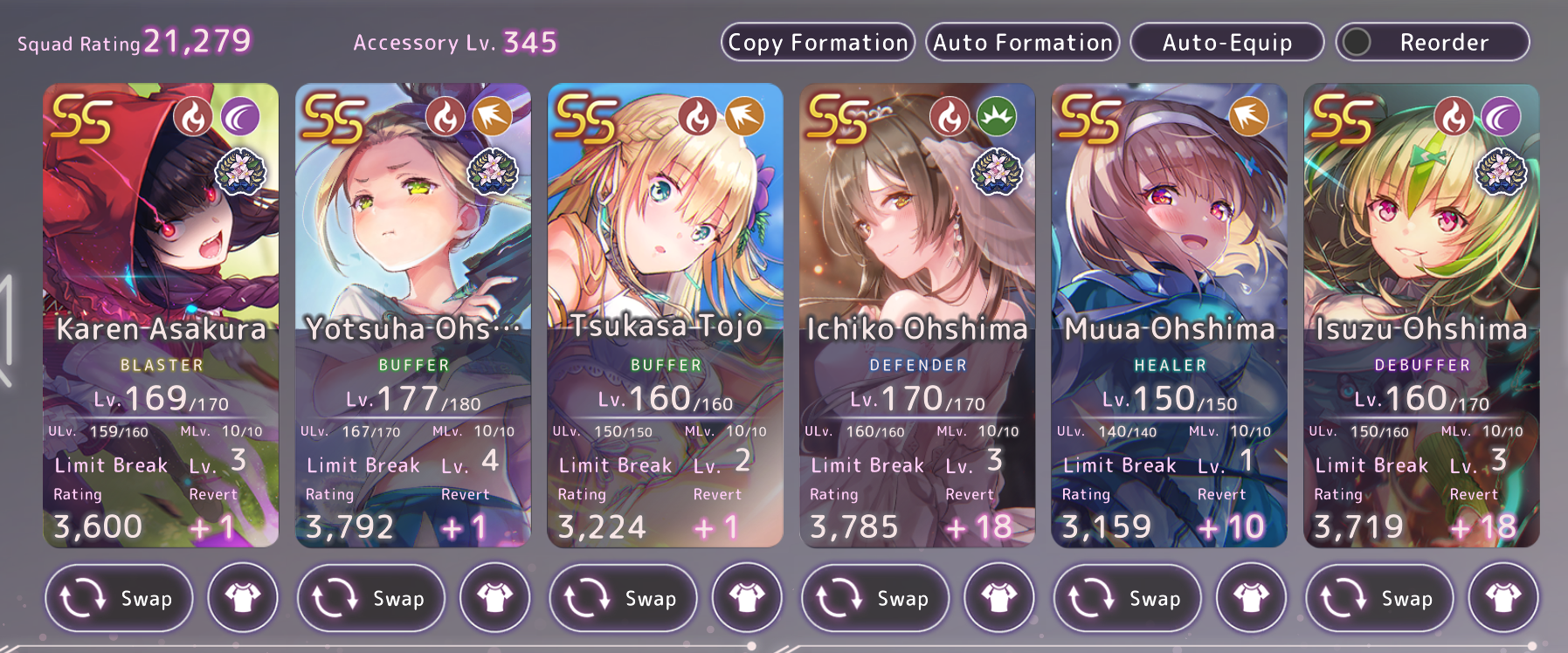
Task: Click the flower emblem badge on Isuzu Ohshima
Action: point(1502,171)
